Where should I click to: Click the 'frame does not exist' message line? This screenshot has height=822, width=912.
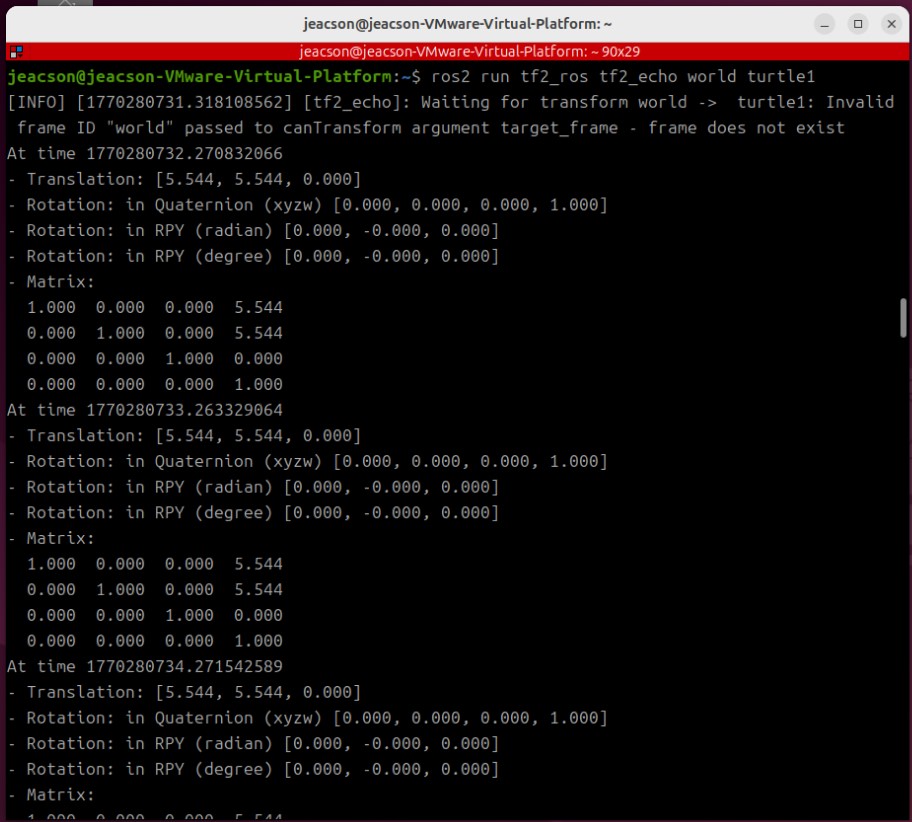click(430, 128)
